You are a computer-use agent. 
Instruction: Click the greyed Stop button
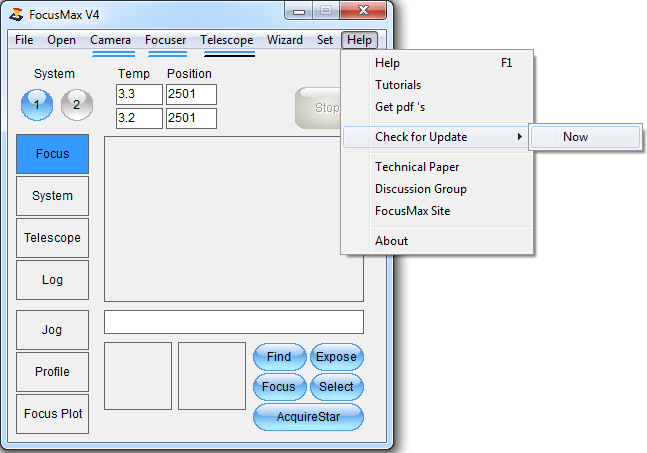[319, 108]
